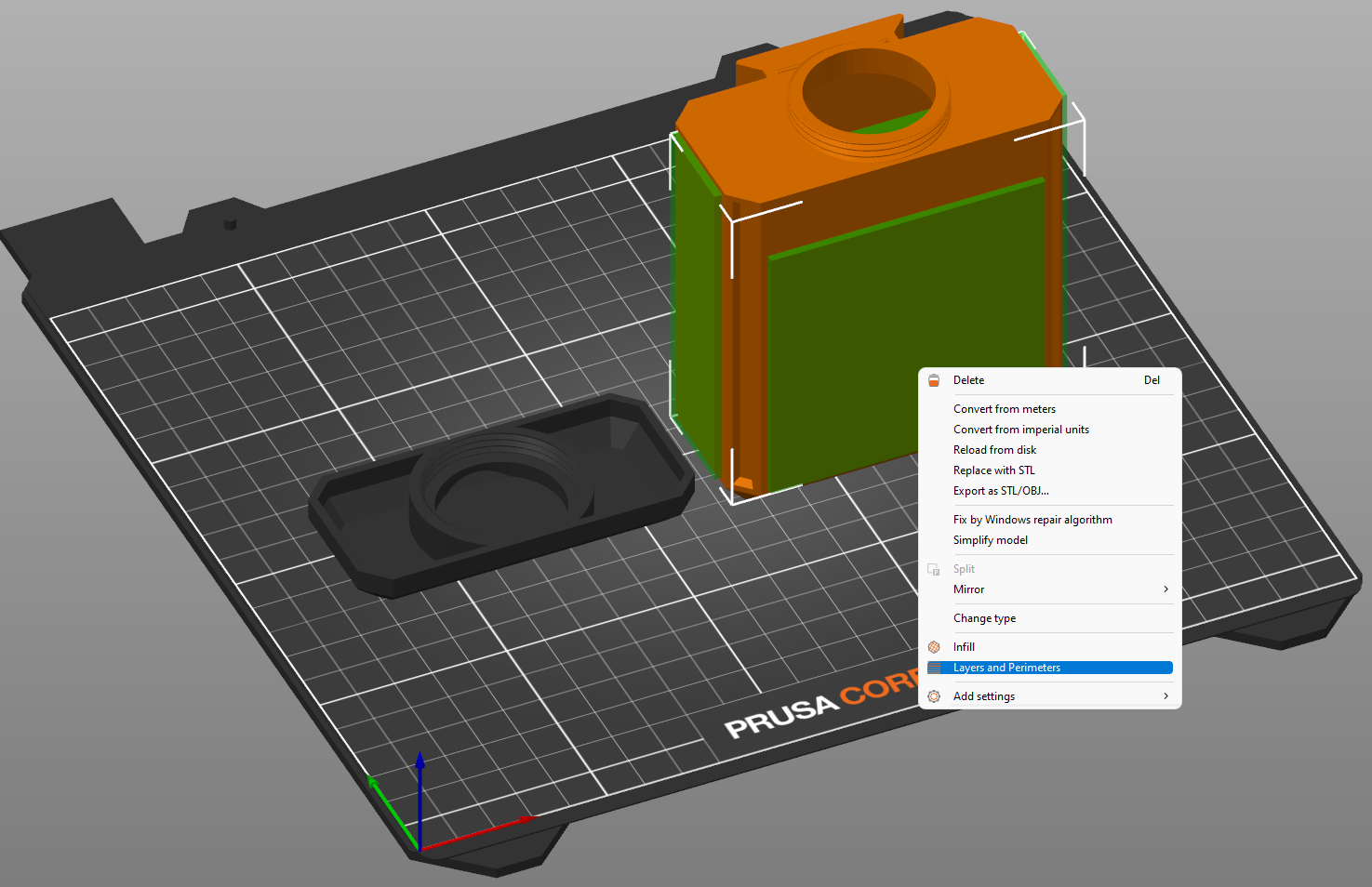The height and width of the screenshot is (887, 1372).
Task: Click the Layers and Perimeters icon
Action: pyautogui.click(x=934, y=668)
